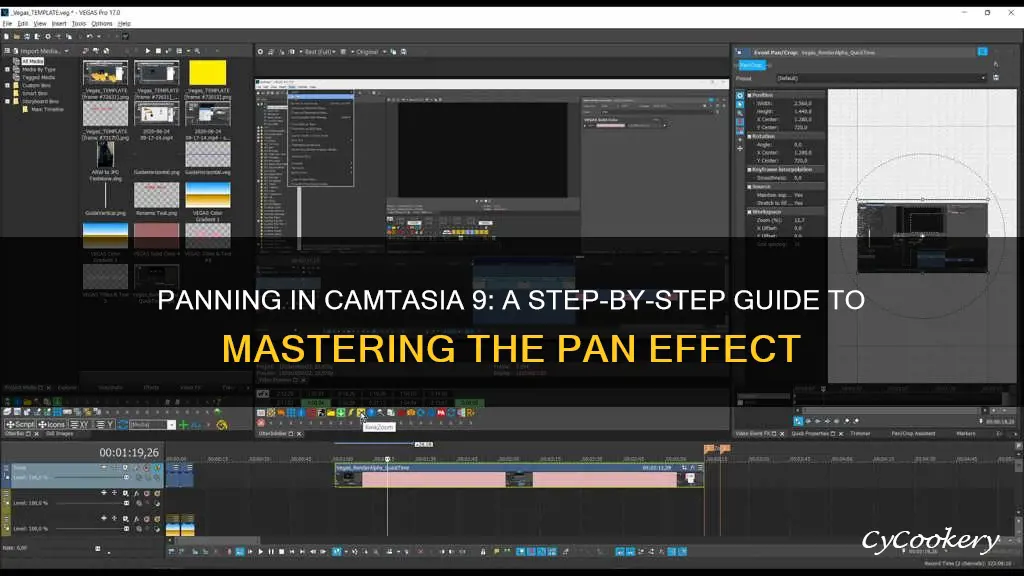Screen dimensions: 1024x576
Task: Click the Script button in Uberbar
Action: pyautogui.click(x=20, y=424)
